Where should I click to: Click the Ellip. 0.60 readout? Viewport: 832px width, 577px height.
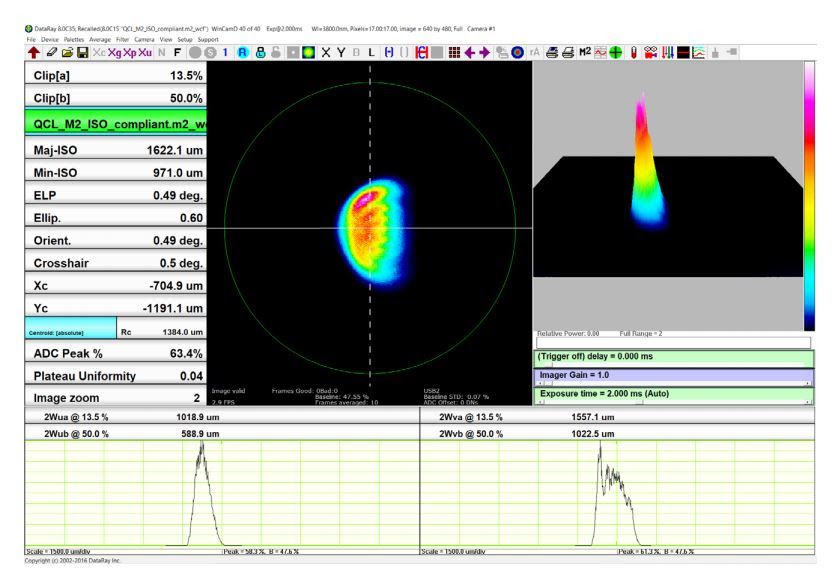116,217
